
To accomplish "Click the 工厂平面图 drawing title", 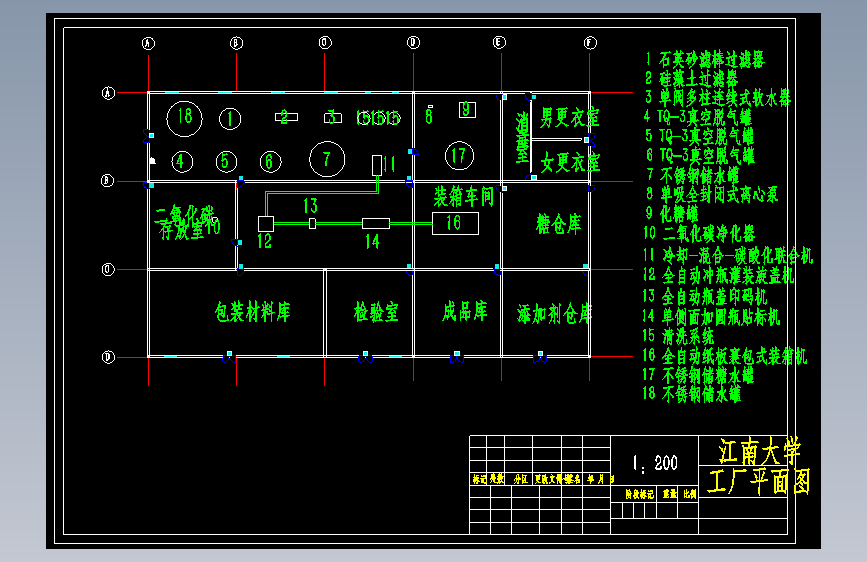I will [x=759, y=482].
